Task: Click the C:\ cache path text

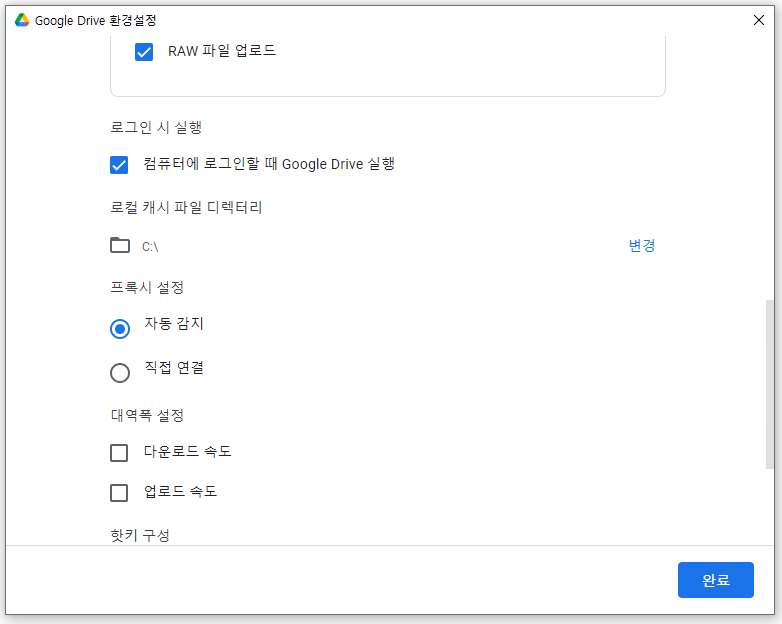Action: pyautogui.click(x=150, y=247)
